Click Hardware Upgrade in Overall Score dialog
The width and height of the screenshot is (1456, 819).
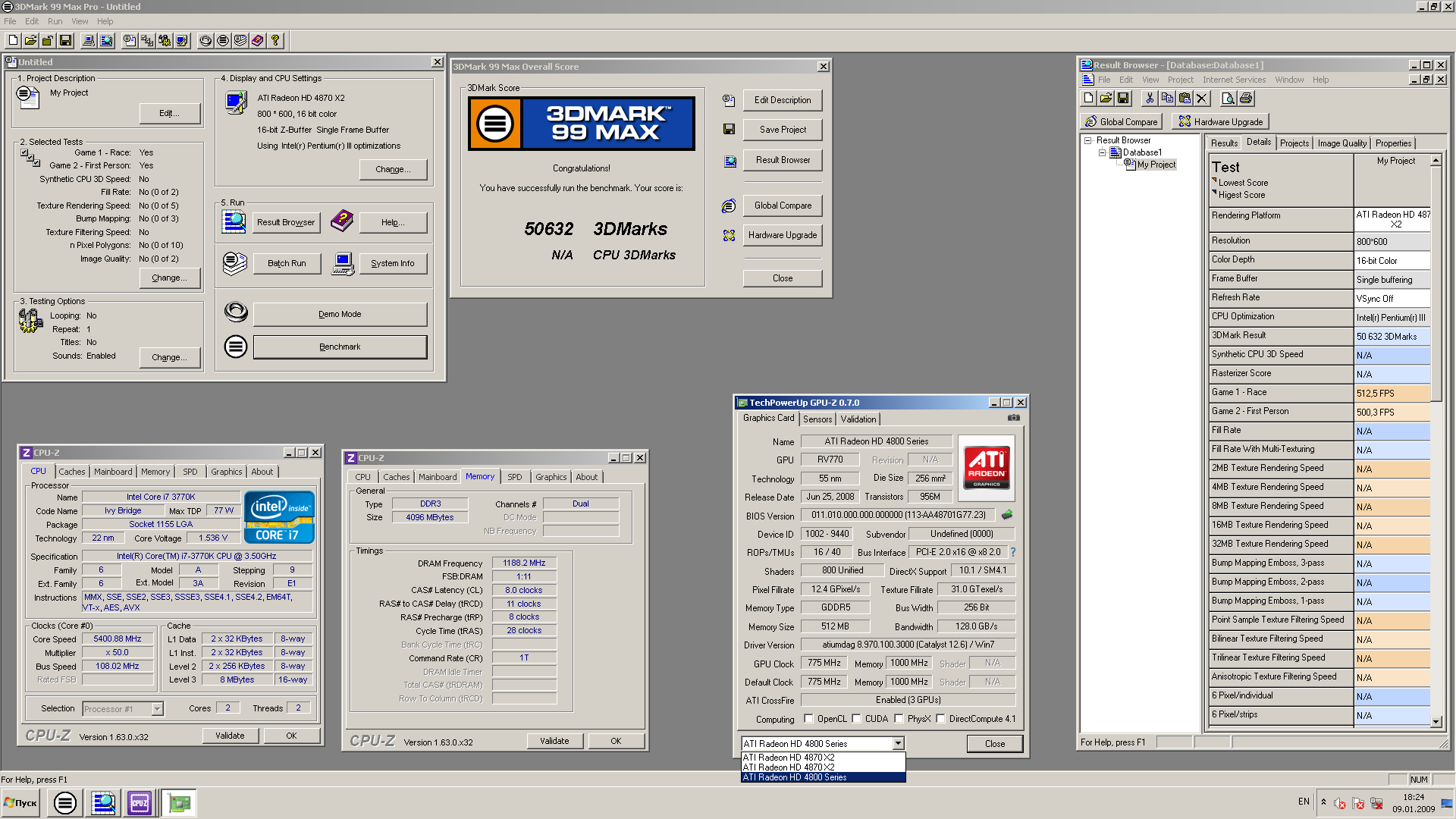click(x=783, y=235)
